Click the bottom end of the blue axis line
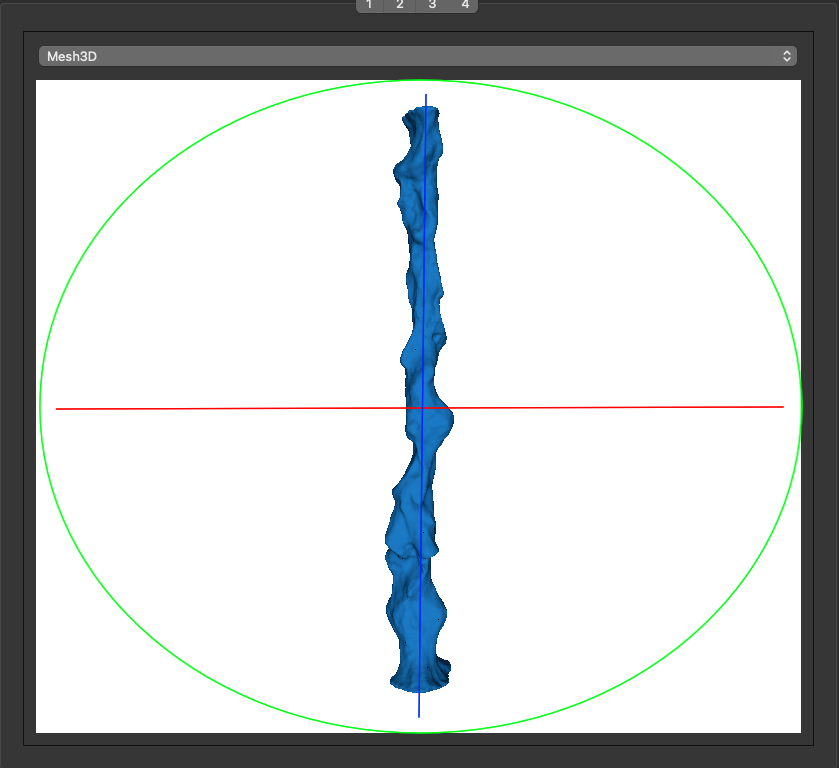Image resolution: width=839 pixels, height=768 pixels. [419, 716]
